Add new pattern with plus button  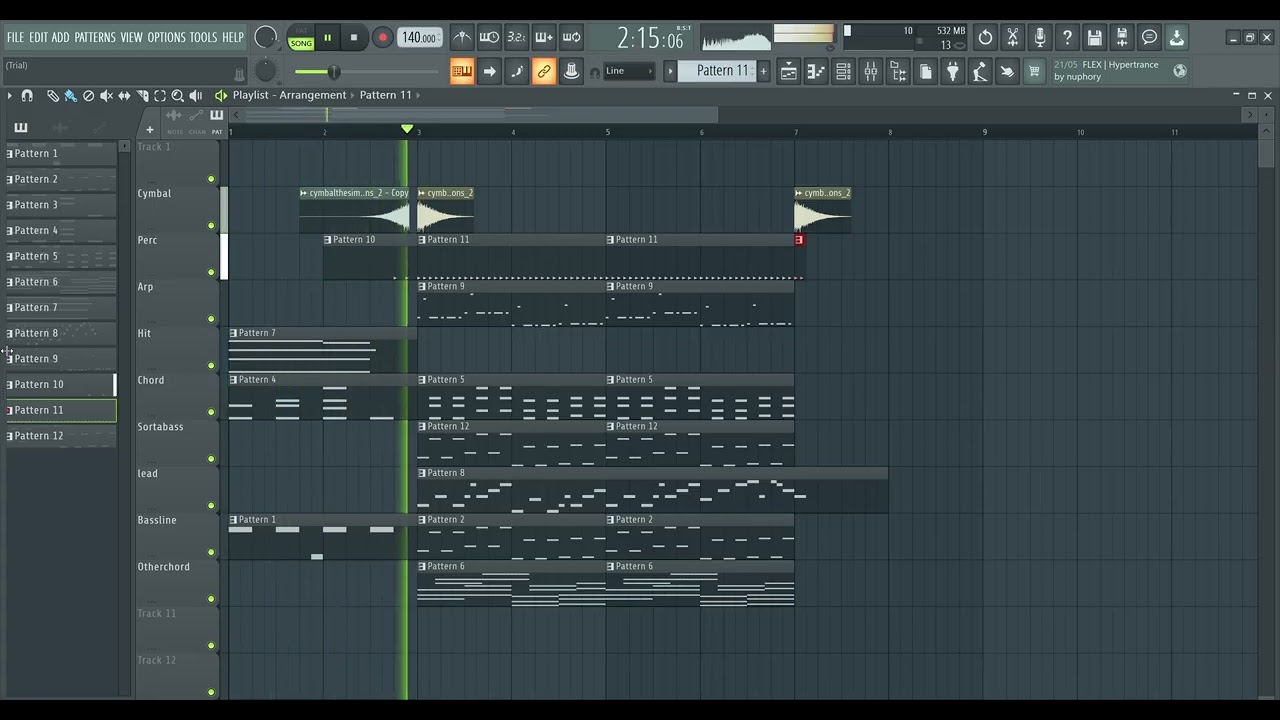tap(763, 71)
